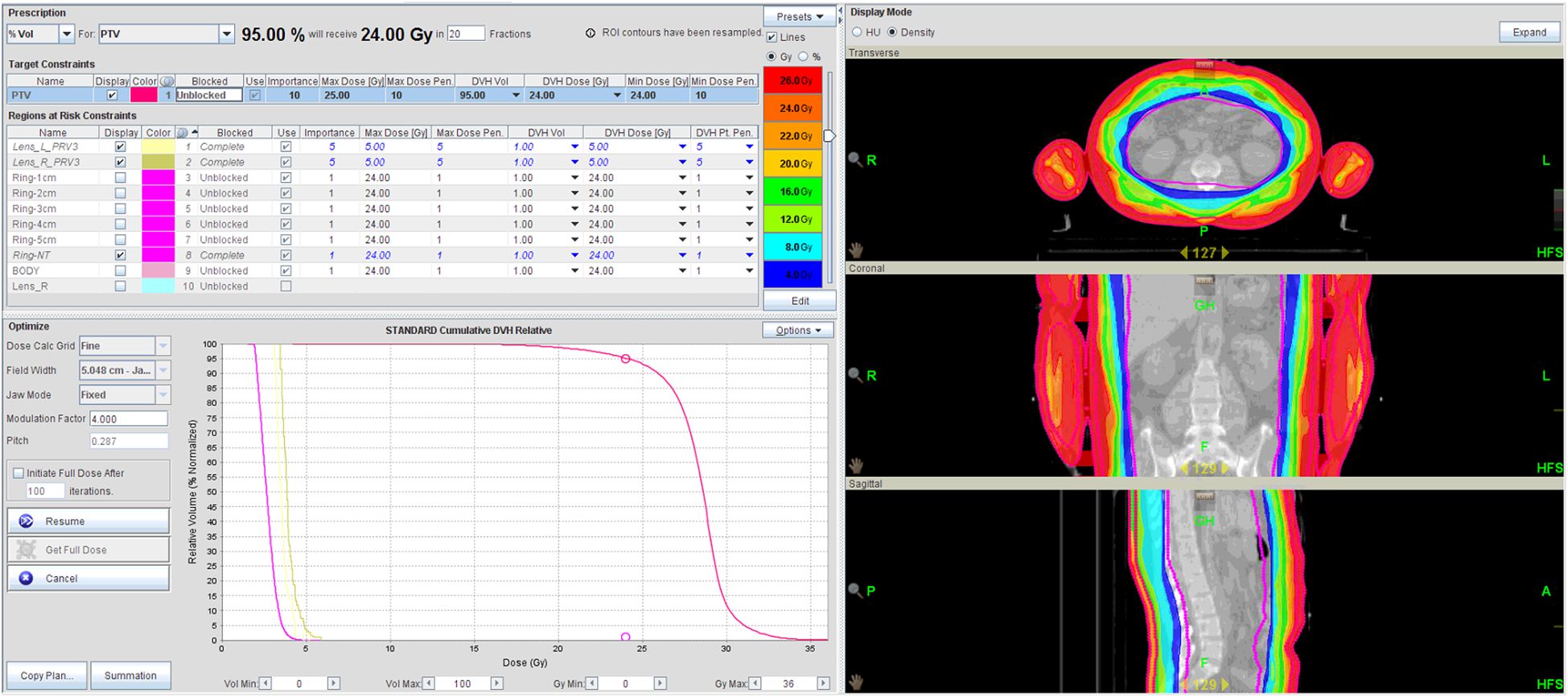Click the iterations field showing 100

pos(45,491)
